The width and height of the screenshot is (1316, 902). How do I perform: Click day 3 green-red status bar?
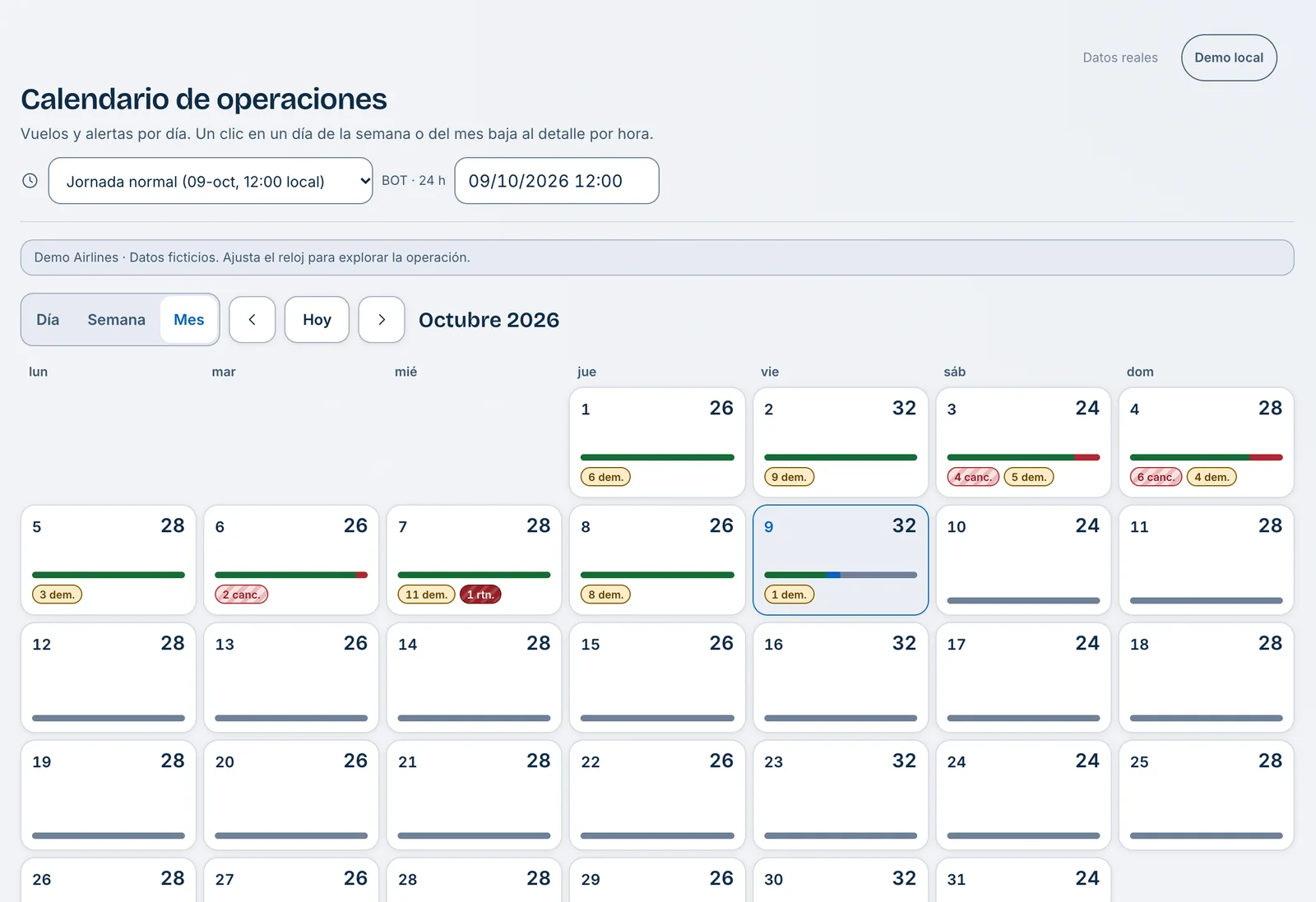(1023, 457)
